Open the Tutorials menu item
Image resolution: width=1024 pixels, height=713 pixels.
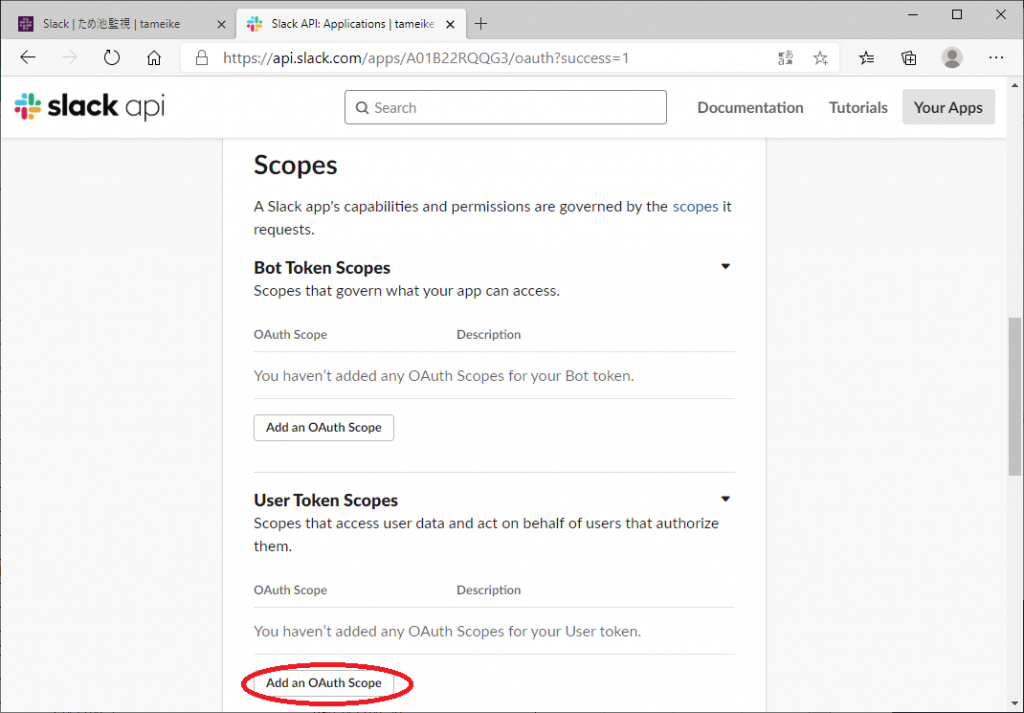click(x=858, y=108)
